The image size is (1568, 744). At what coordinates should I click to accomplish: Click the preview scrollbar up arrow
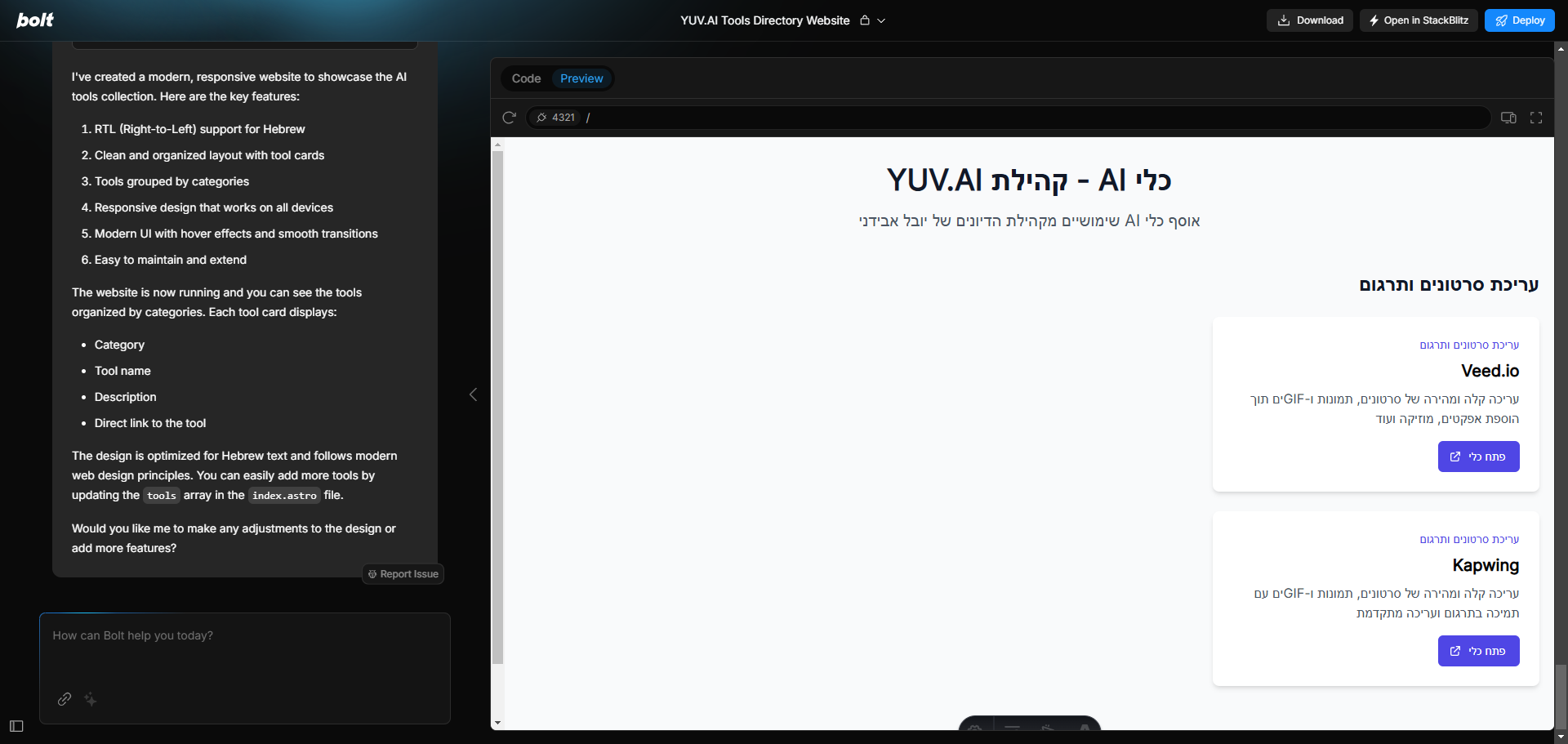pos(497,145)
